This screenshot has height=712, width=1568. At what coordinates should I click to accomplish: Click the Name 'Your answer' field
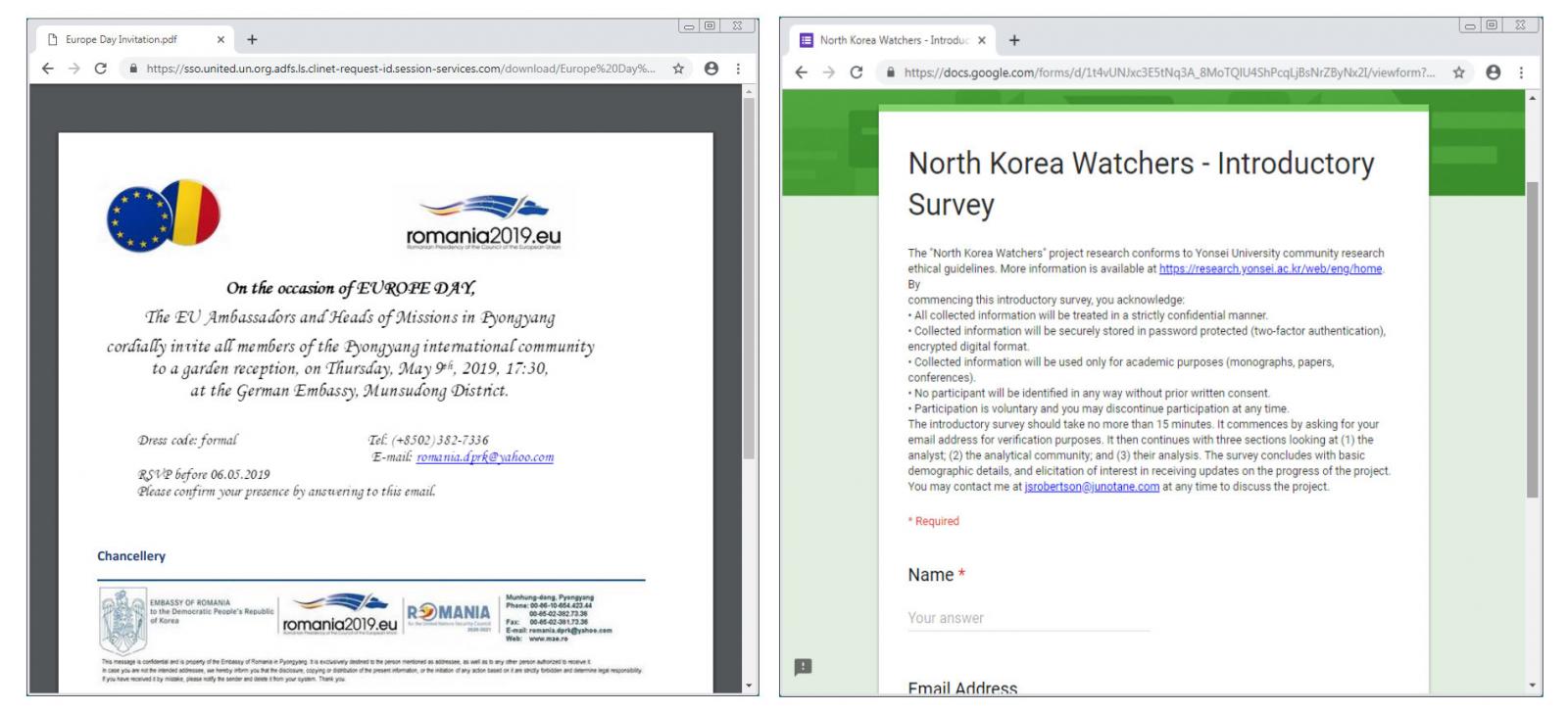coord(1028,618)
